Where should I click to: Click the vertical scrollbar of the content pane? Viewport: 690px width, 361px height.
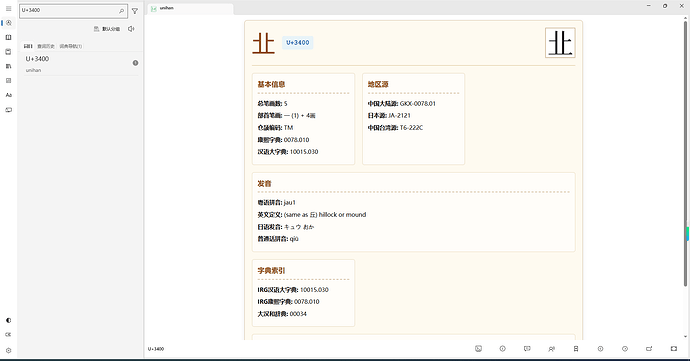[685, 153]
